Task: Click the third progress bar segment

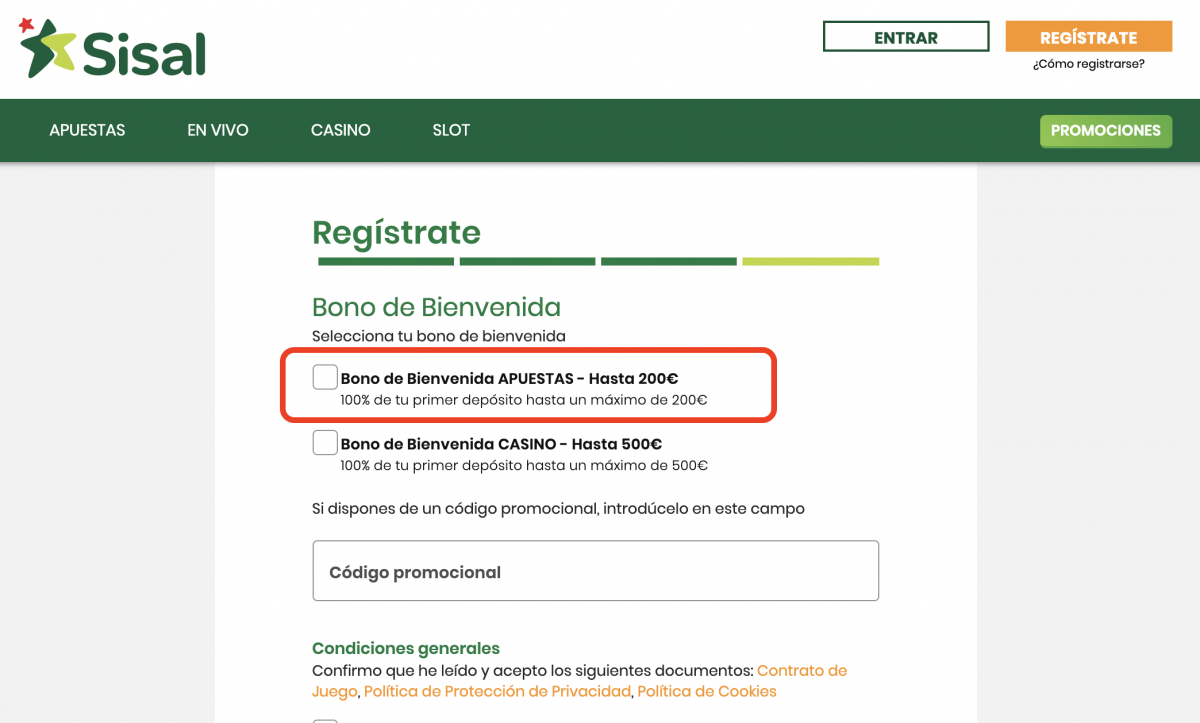Action: point(668,262)
